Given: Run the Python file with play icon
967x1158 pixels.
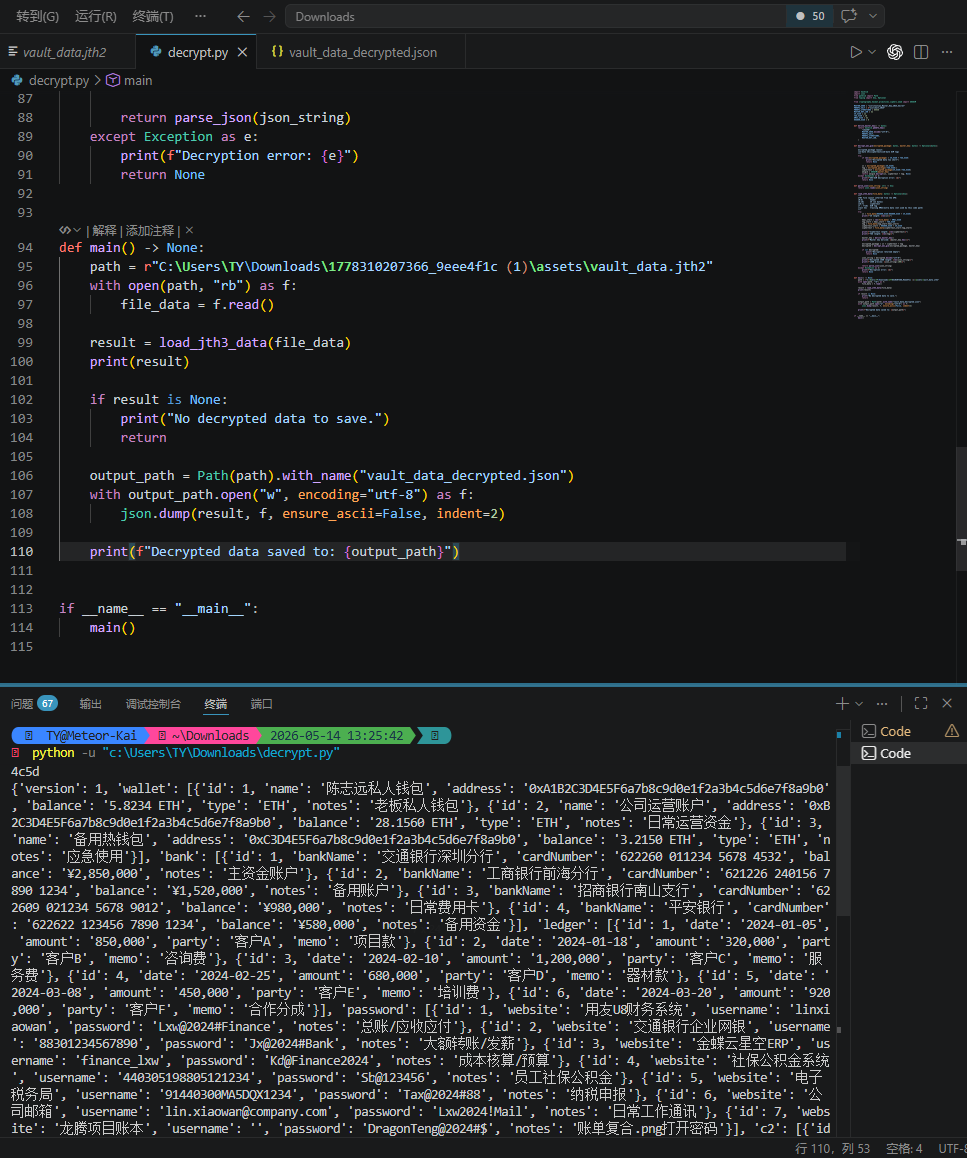Looking at the screenshot, I should click(855, 52).
